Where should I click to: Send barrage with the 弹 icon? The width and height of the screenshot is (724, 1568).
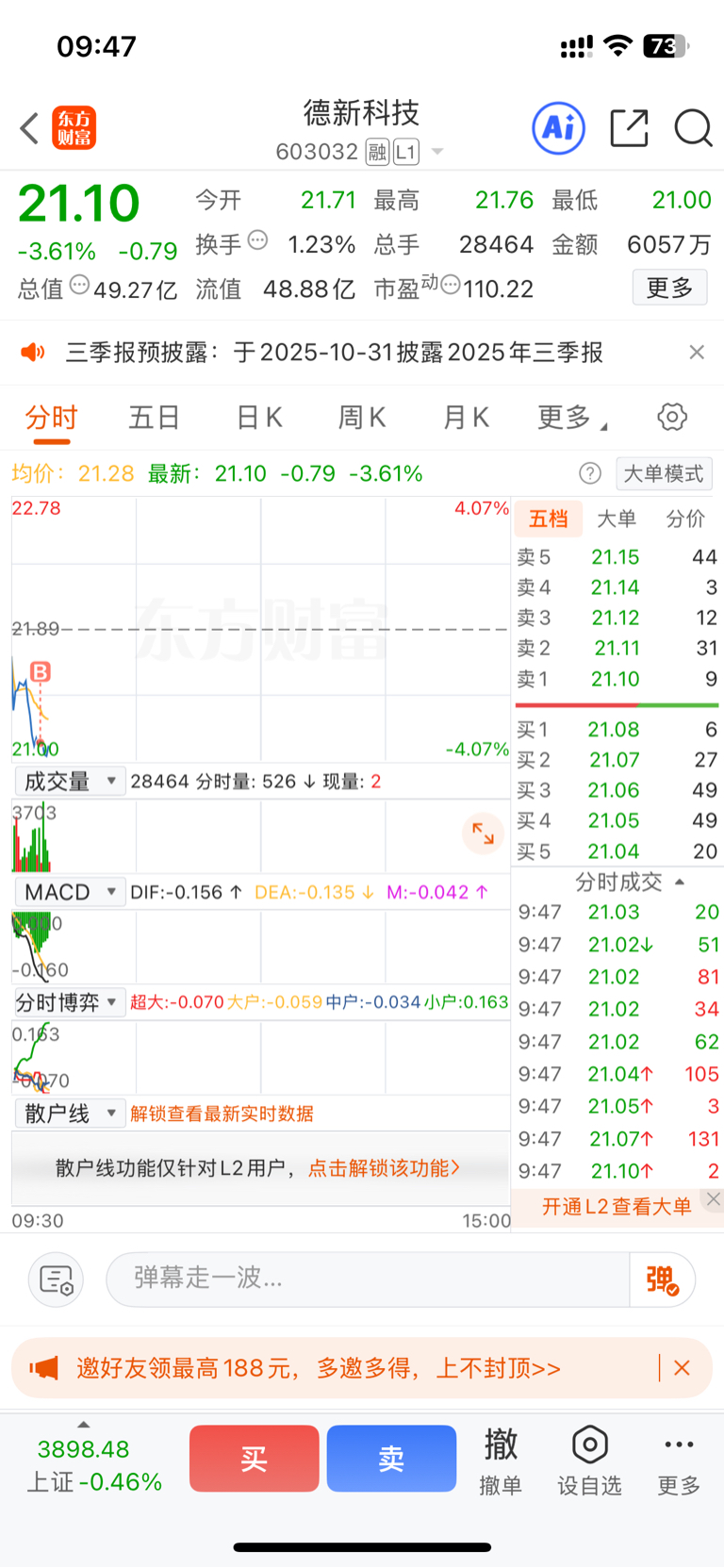(x=663, y=1279)
